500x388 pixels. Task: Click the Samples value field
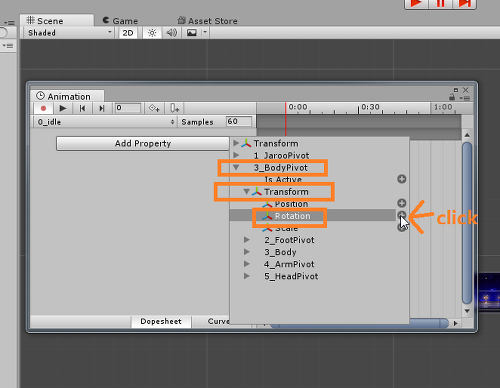[239, 121]
